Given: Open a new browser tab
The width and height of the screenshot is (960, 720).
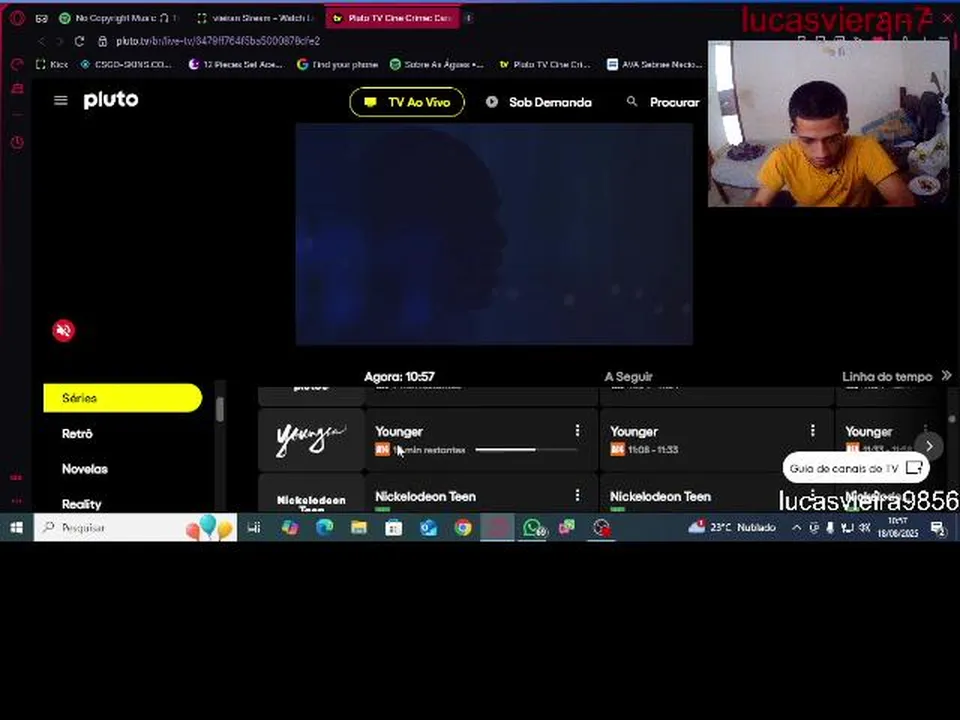Looking at the screenshot, I should (x=469, y=18).
